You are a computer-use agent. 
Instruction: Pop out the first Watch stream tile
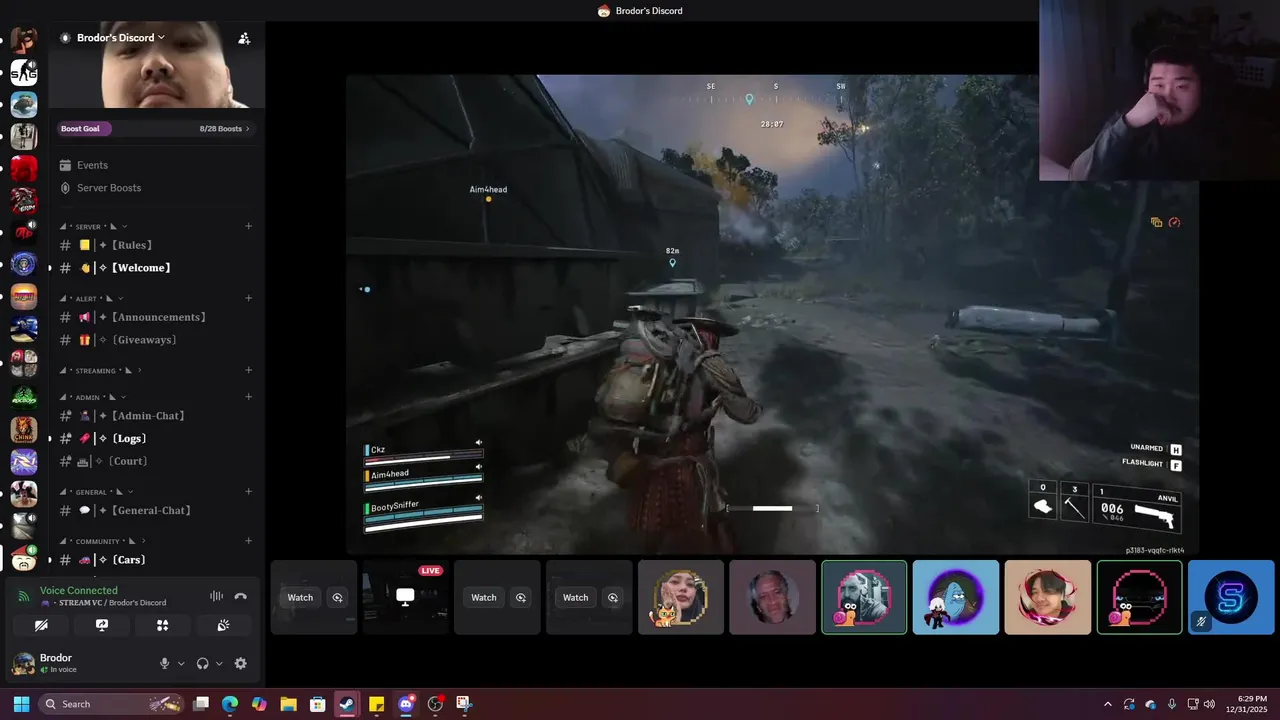click(338, 598)
